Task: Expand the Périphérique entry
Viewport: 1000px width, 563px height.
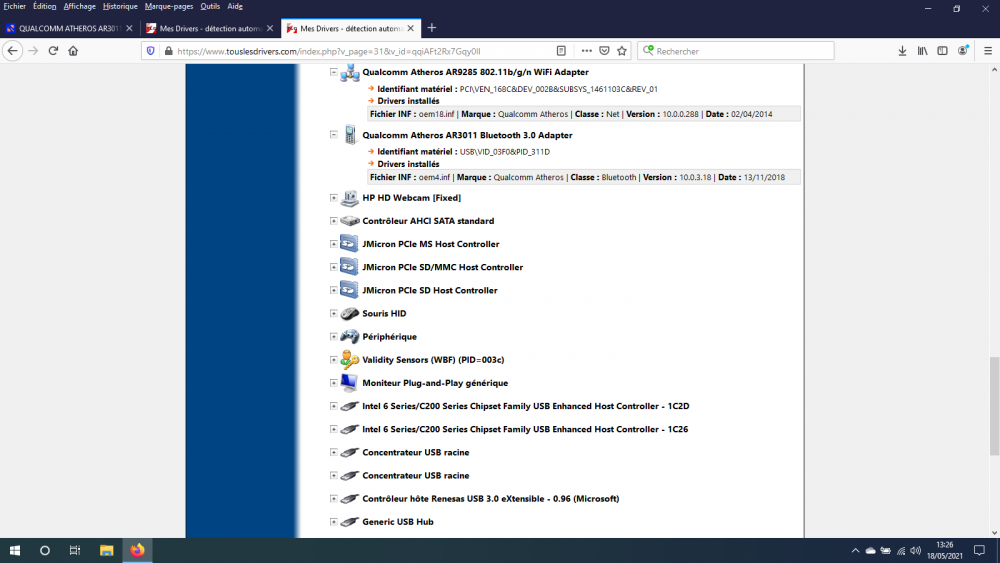Action: (x=334, y=336)
